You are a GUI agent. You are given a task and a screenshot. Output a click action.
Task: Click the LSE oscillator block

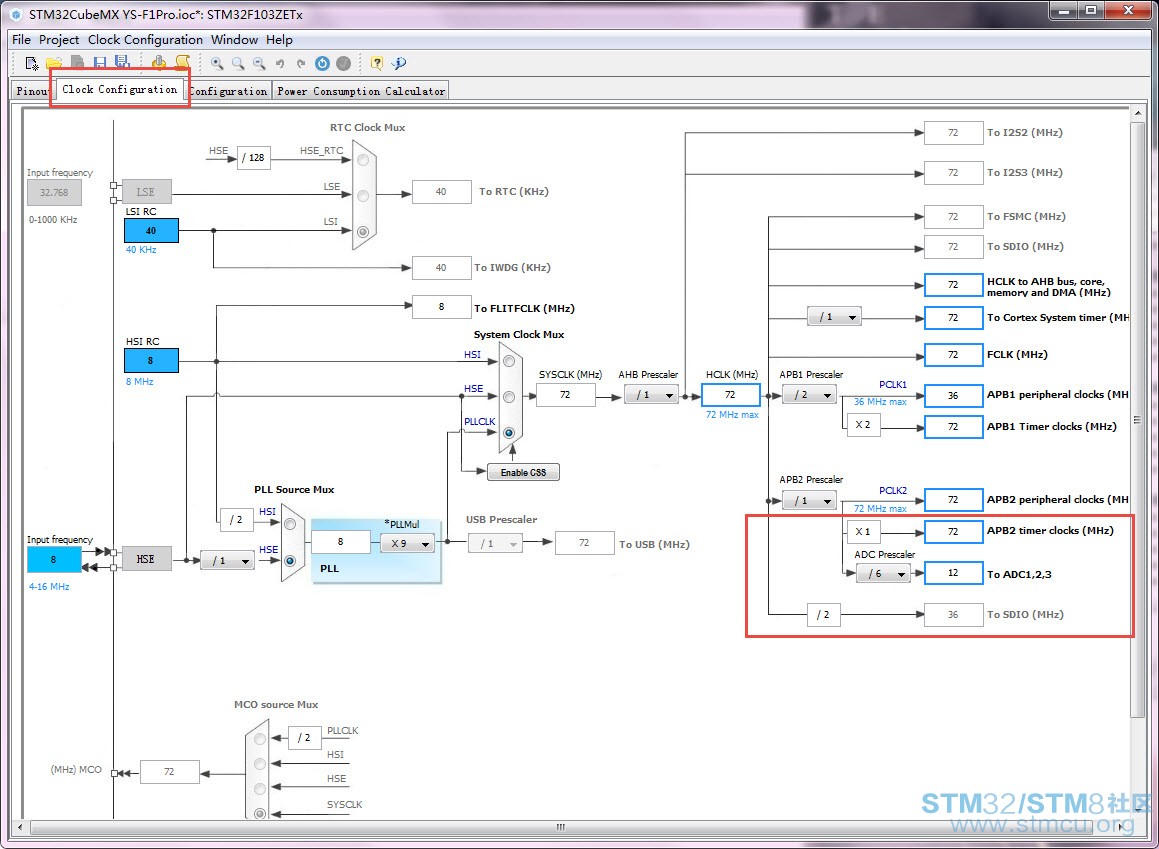click(x=146, y=192)
